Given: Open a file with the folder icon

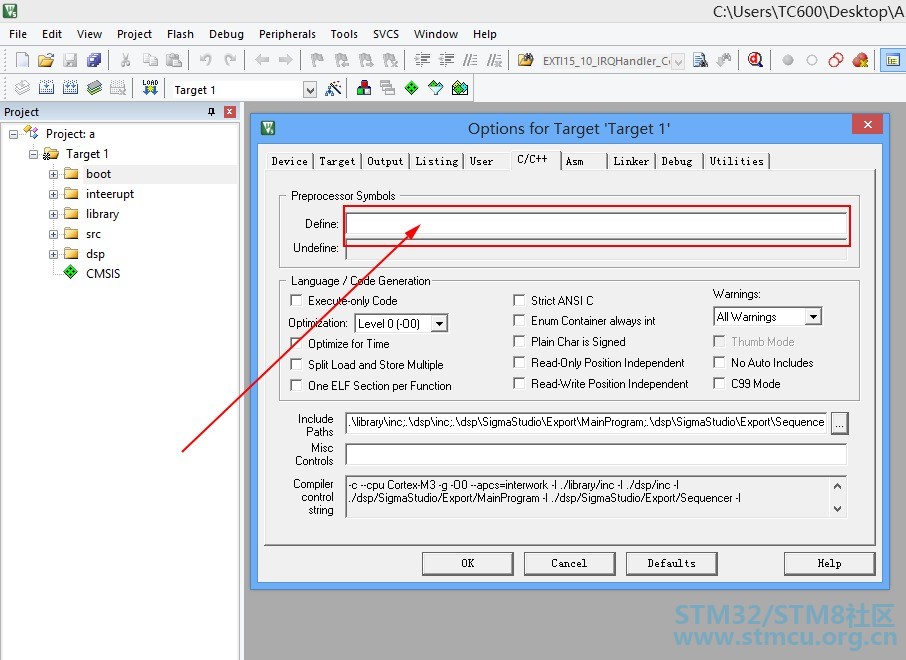Looking at the screenshot, I should 46,60.
